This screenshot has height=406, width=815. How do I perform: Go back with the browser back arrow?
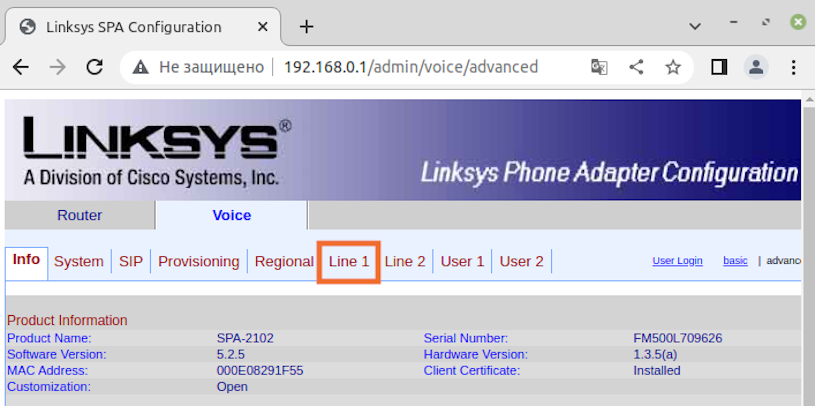21,67
